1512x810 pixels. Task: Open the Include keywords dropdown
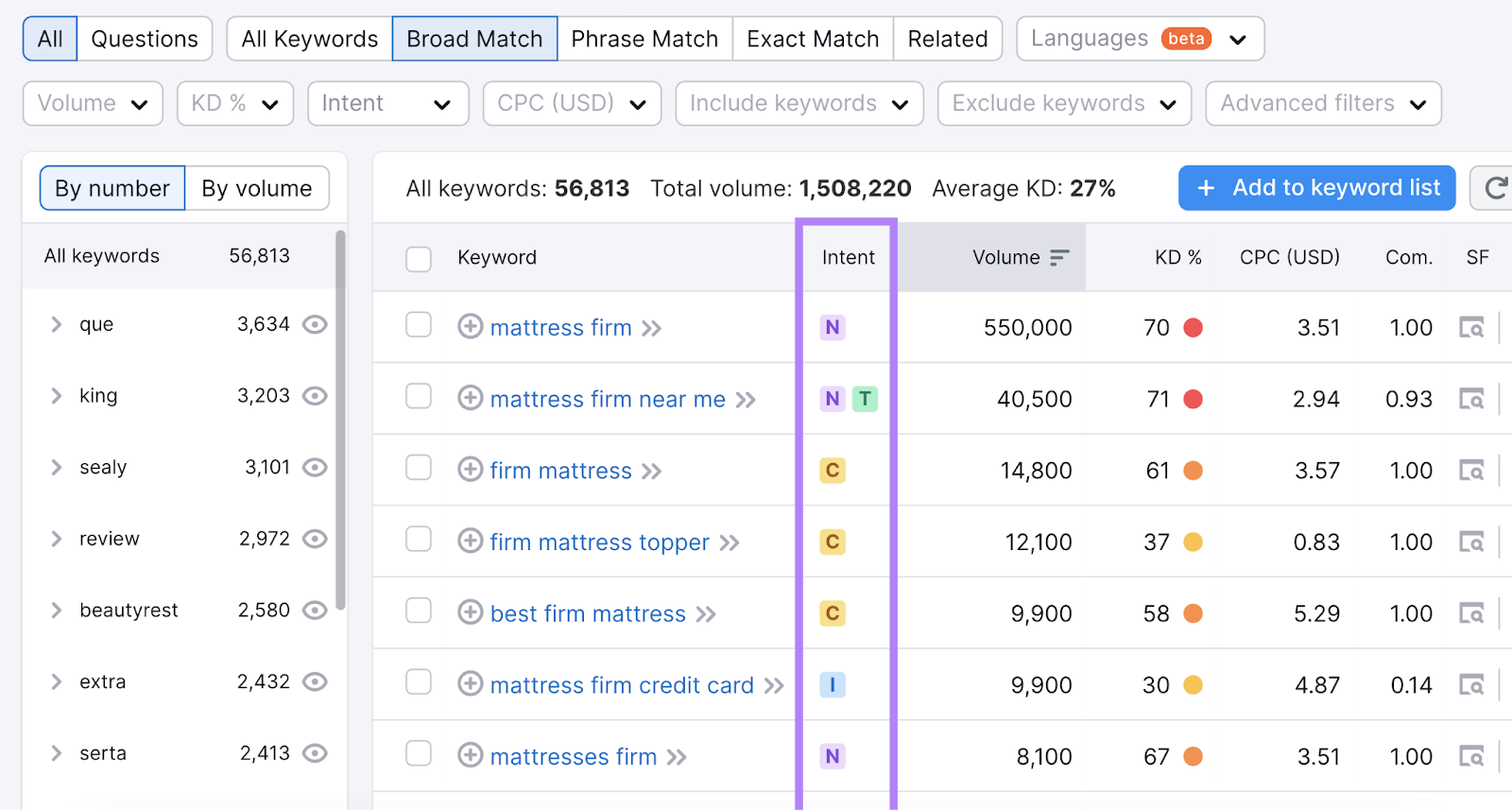pos(799,103)
